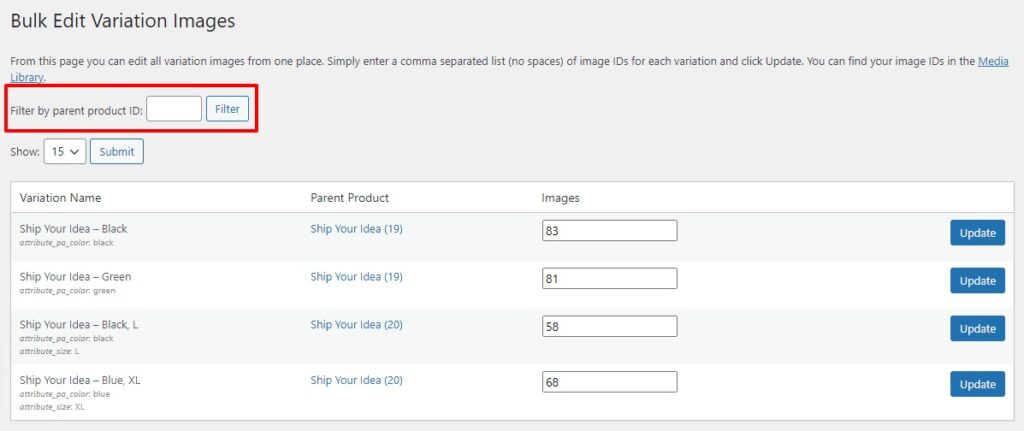Update the Ship Your Idea – Blue, XL variation
This screenshot has height=431, width=1024.
click(x=976, y=384)
